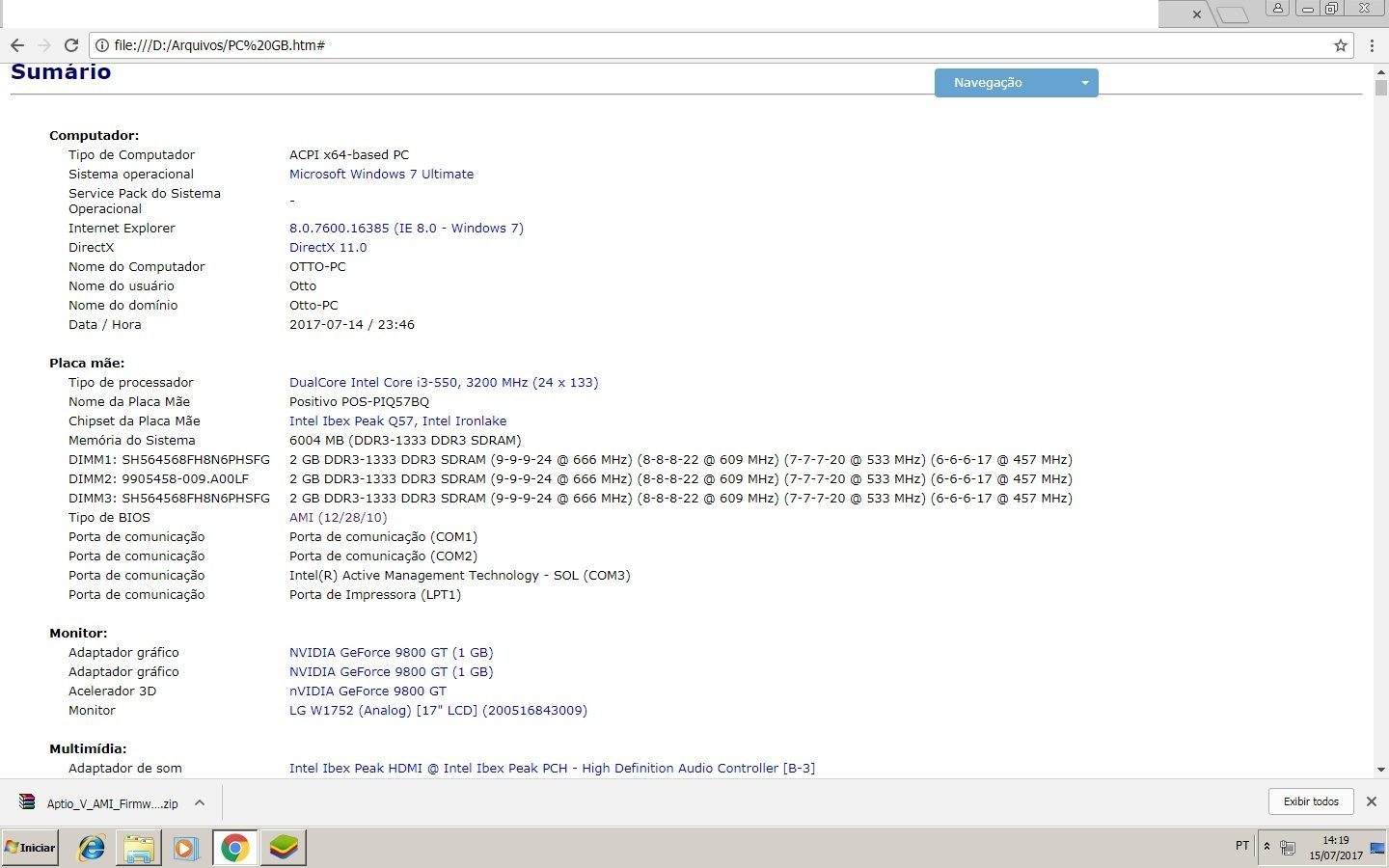Open Windows Media Player from taskbar
The height and width of the screenshot is (868, 1389).
click(186, 848)
